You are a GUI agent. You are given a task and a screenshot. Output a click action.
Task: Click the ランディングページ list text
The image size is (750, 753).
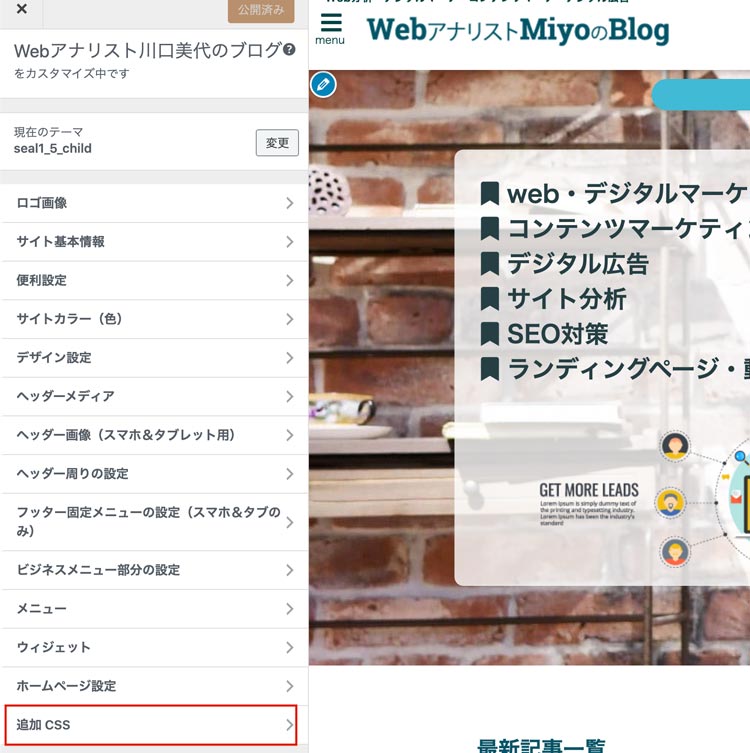[629, 369]
